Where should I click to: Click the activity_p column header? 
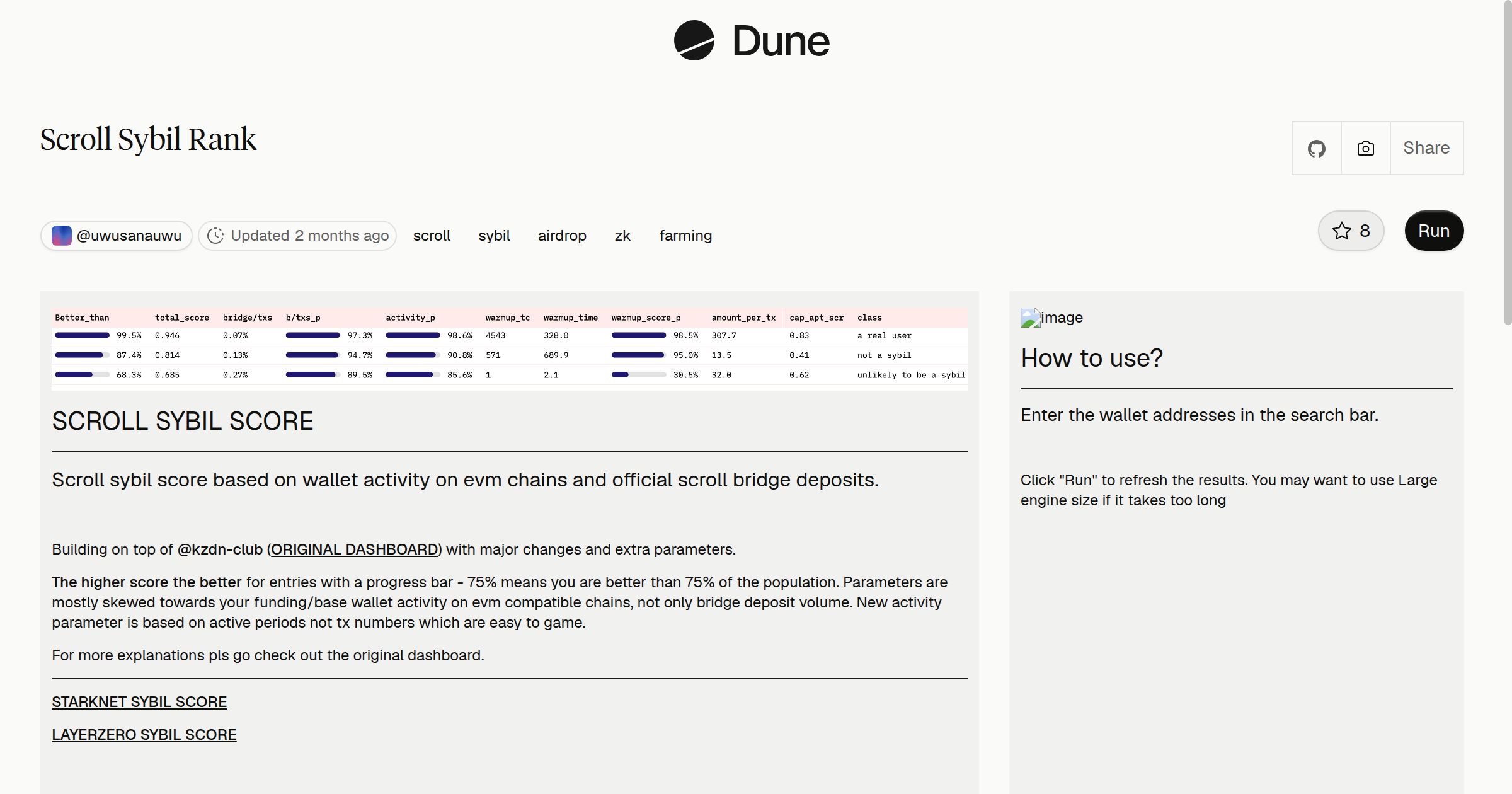coord(410,318)
